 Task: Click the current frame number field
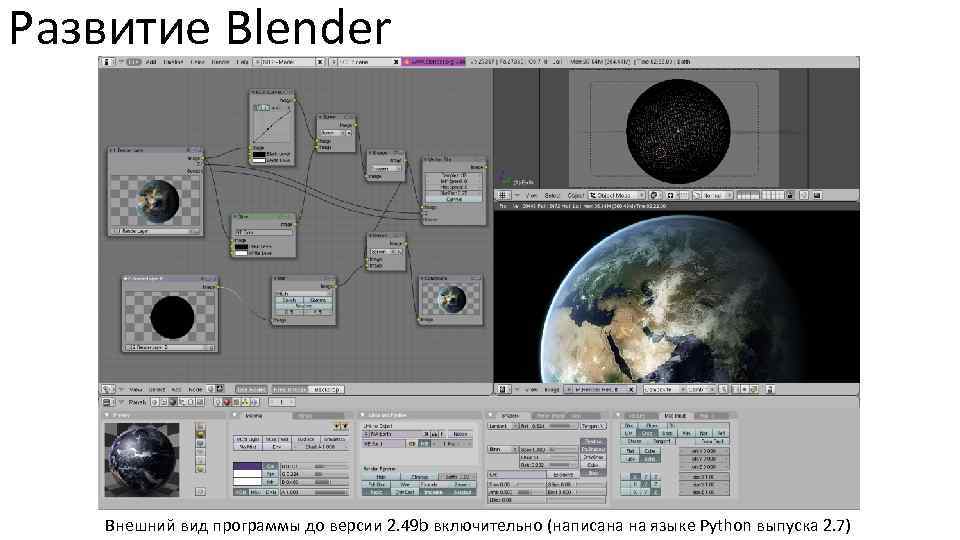pyautogui.click(x=281, y=402)
